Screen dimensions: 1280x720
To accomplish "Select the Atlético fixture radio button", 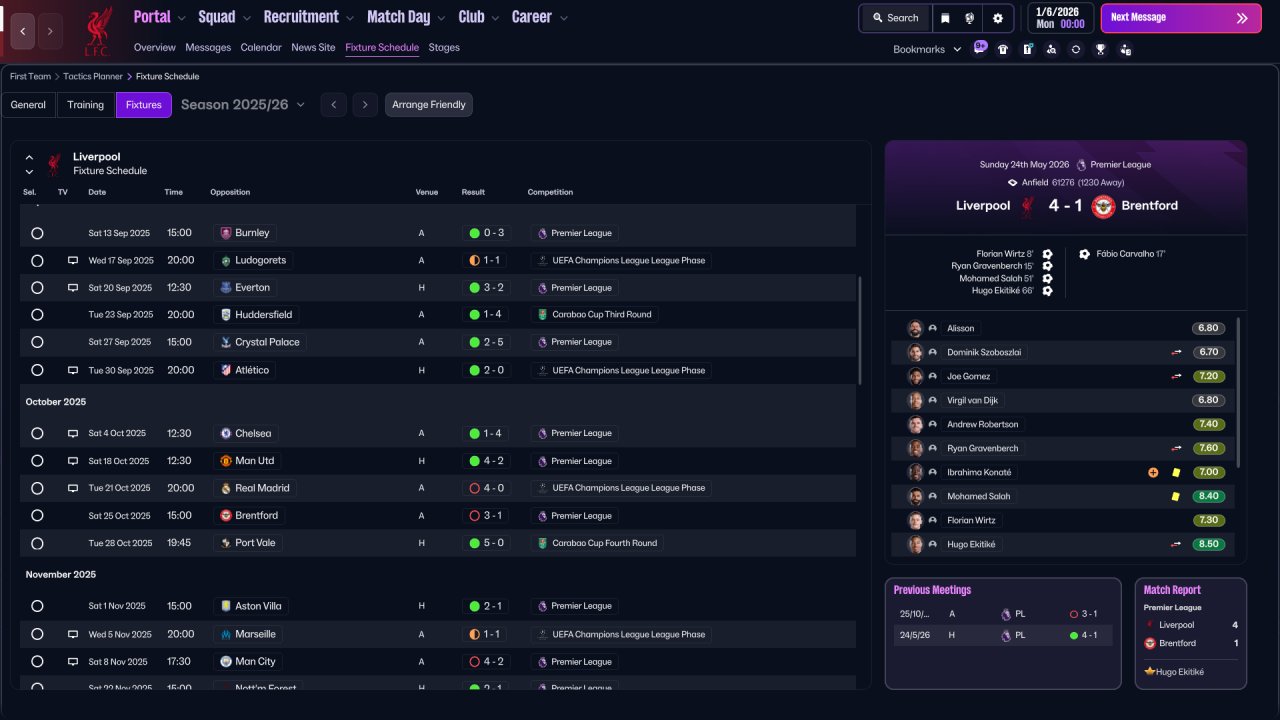I will (x=37, y=370).
